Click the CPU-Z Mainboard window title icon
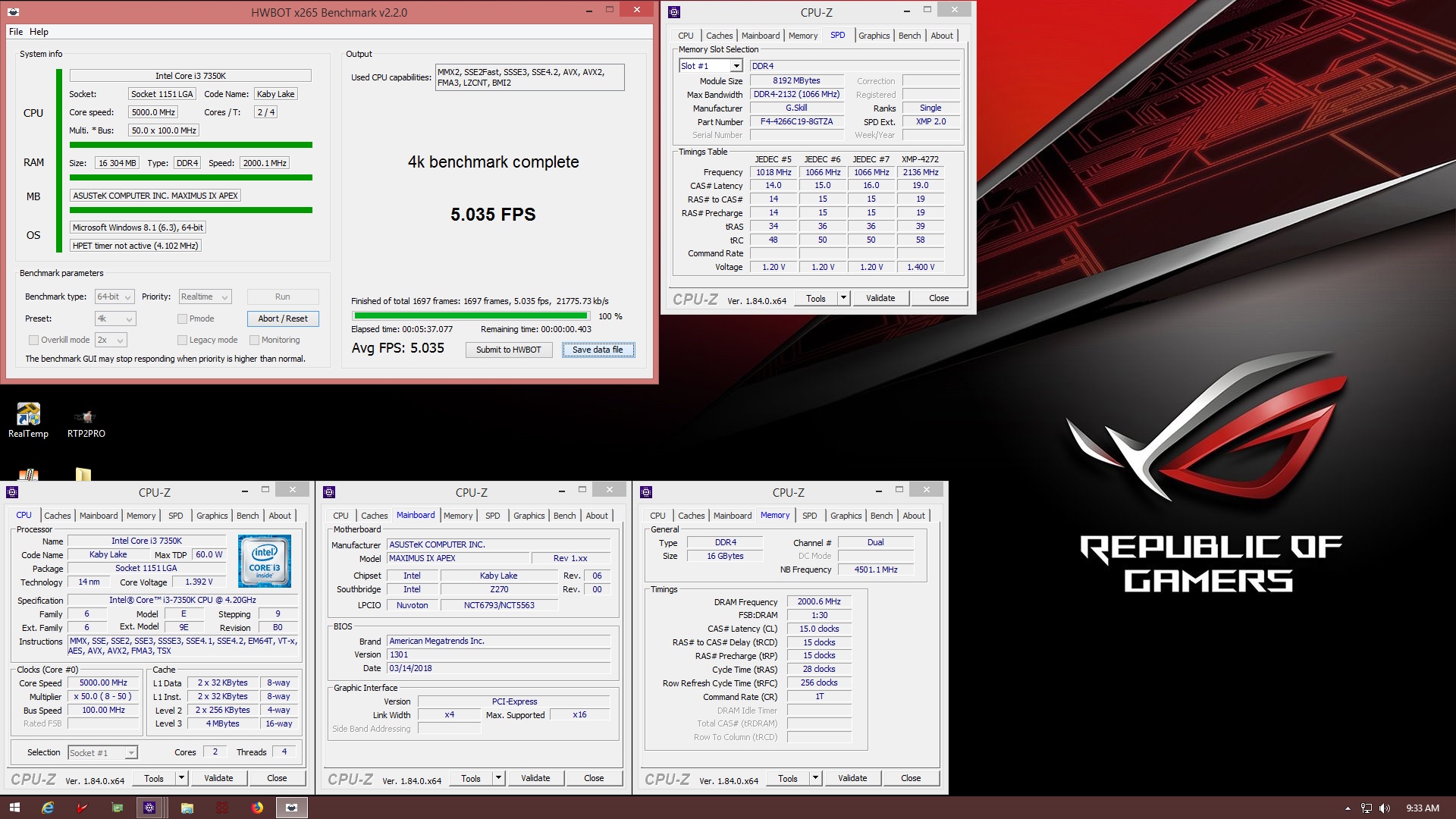 [x=329, y=492]
